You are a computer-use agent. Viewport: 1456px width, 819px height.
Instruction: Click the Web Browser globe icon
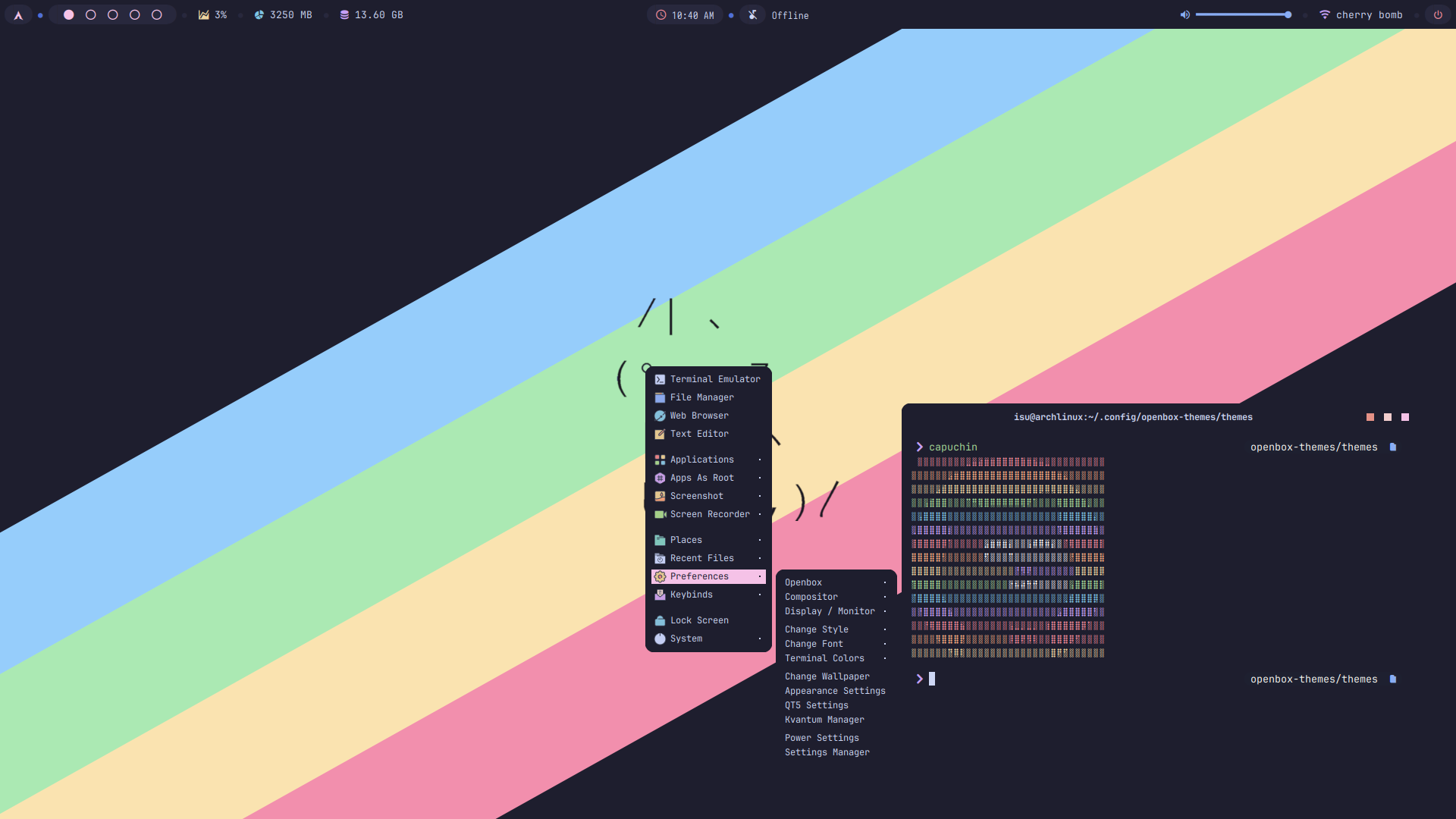click(660, 416)
